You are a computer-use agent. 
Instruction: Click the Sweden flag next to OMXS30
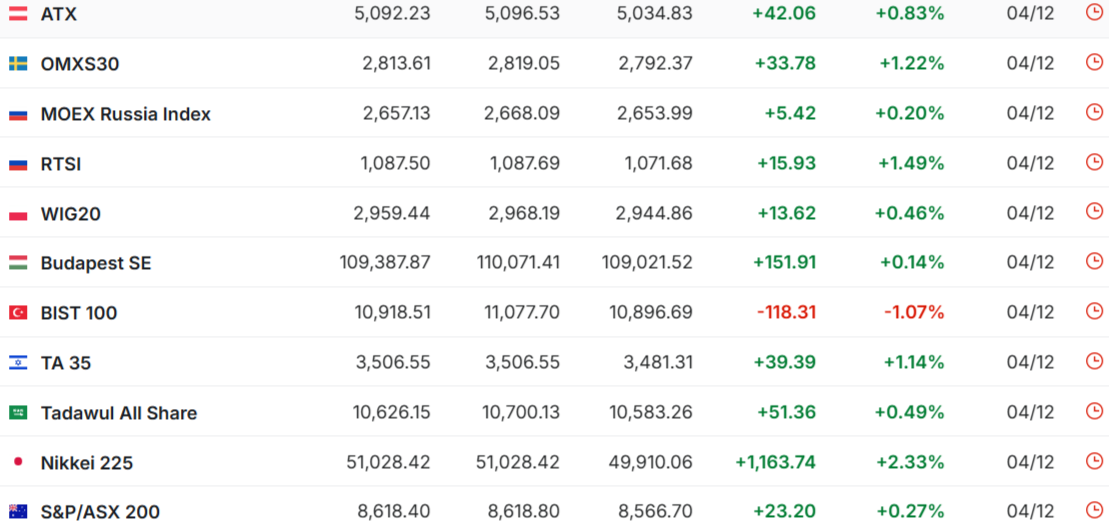click(18, 64)
